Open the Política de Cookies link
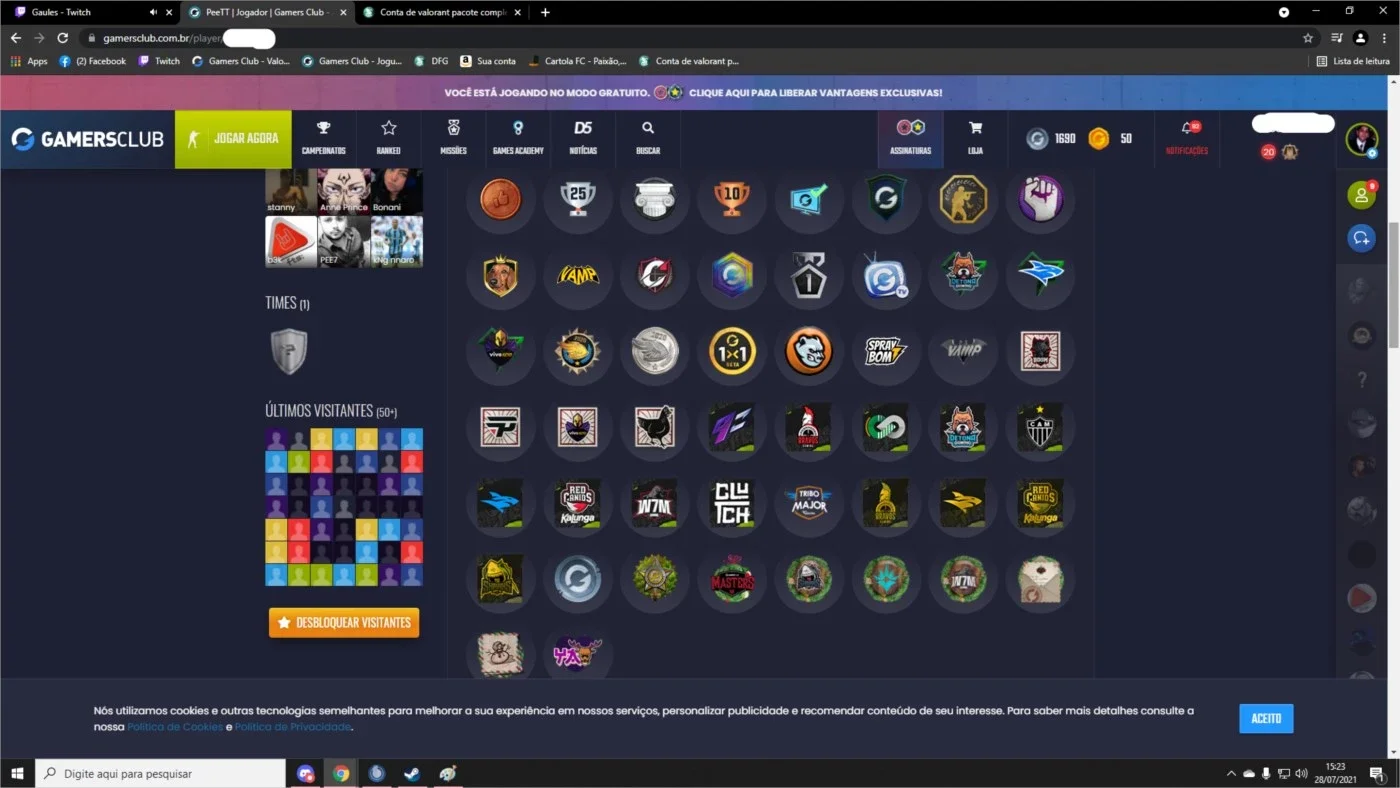The width and height of the screenshot is (1400, 788). pos(175,727)
